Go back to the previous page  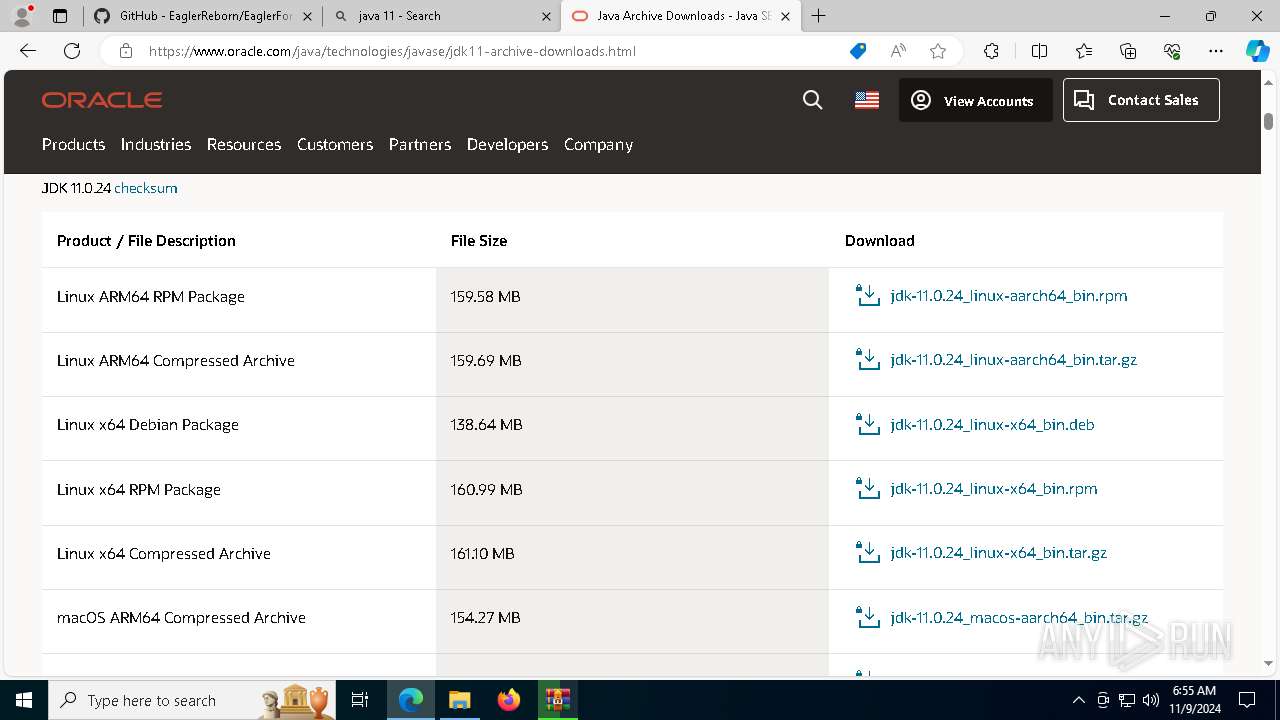tap(28, 51)
